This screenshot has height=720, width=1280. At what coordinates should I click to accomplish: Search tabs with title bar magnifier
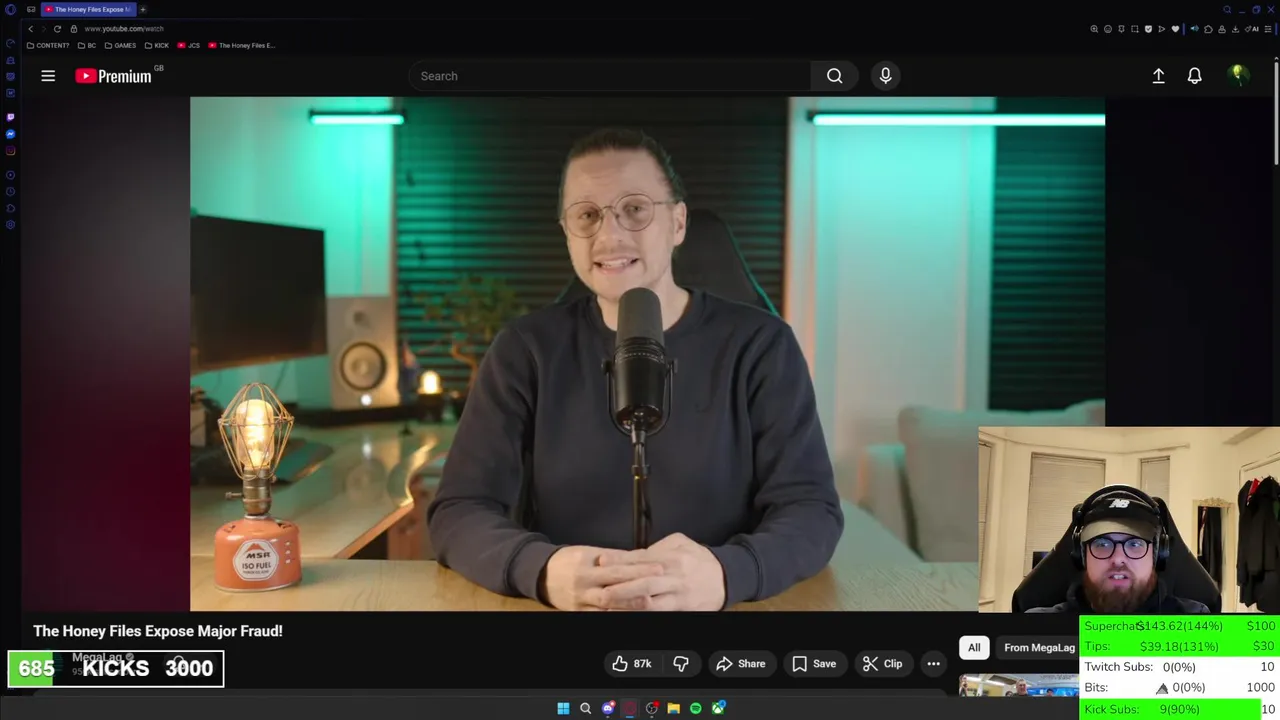(x=1227, y=10)
